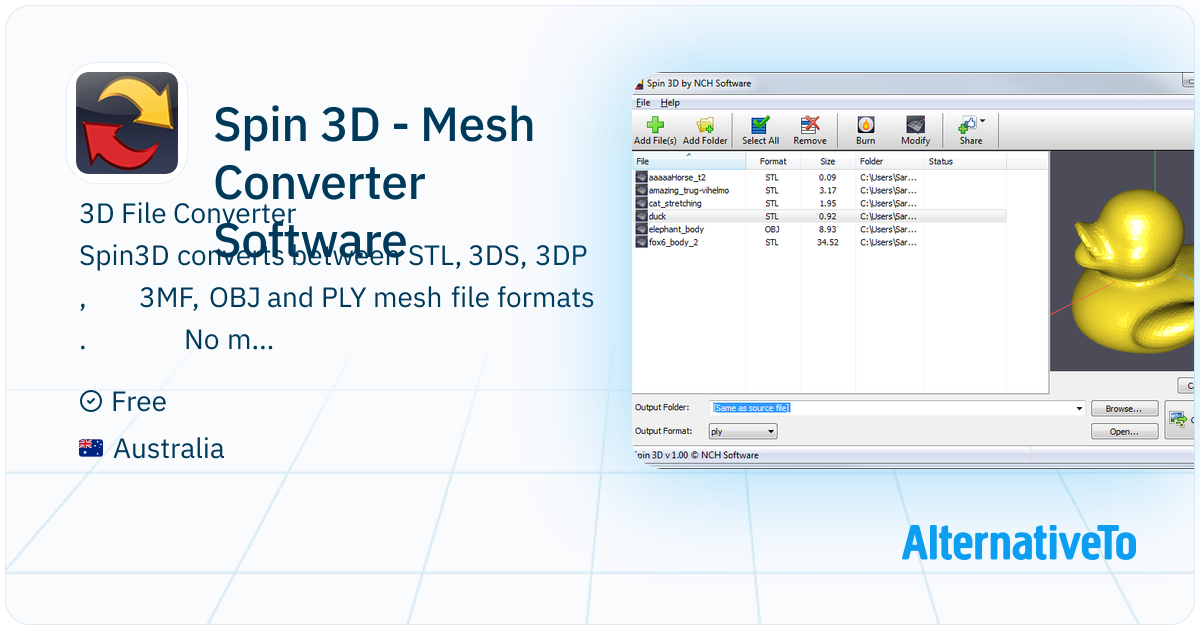Sort list by Format column header

pos(773,161)
